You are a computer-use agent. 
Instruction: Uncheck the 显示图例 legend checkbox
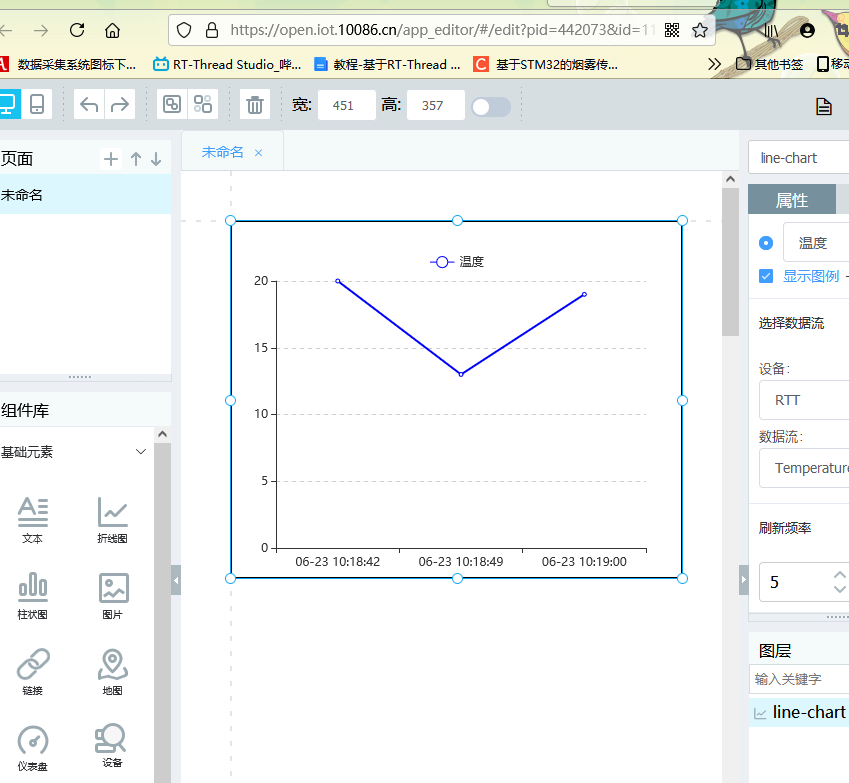[765, 275]
